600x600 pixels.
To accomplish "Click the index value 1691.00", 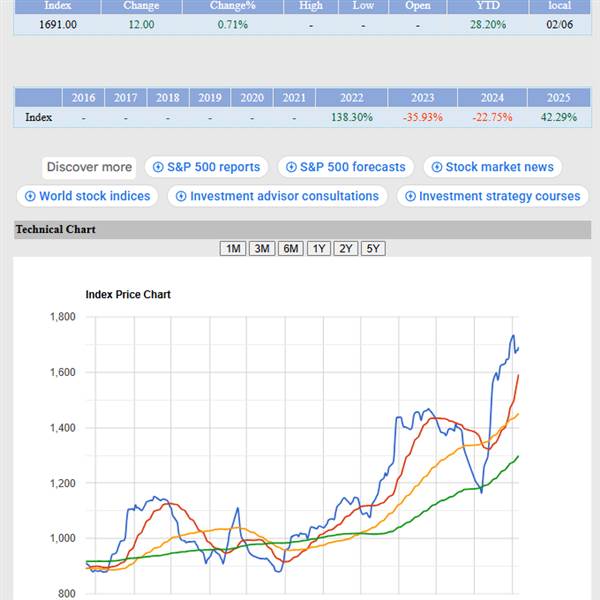I will pos(58,25).
